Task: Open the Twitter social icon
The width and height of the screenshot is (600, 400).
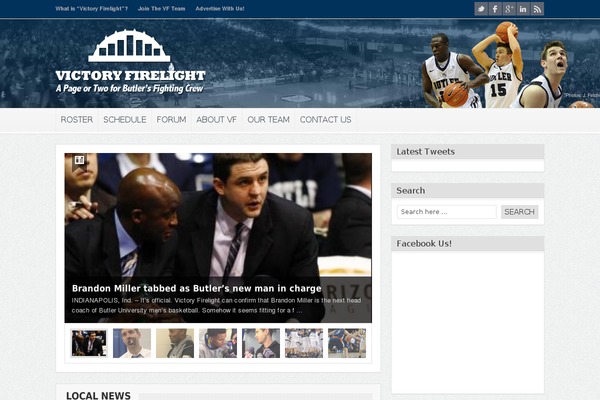Action: 481,9
